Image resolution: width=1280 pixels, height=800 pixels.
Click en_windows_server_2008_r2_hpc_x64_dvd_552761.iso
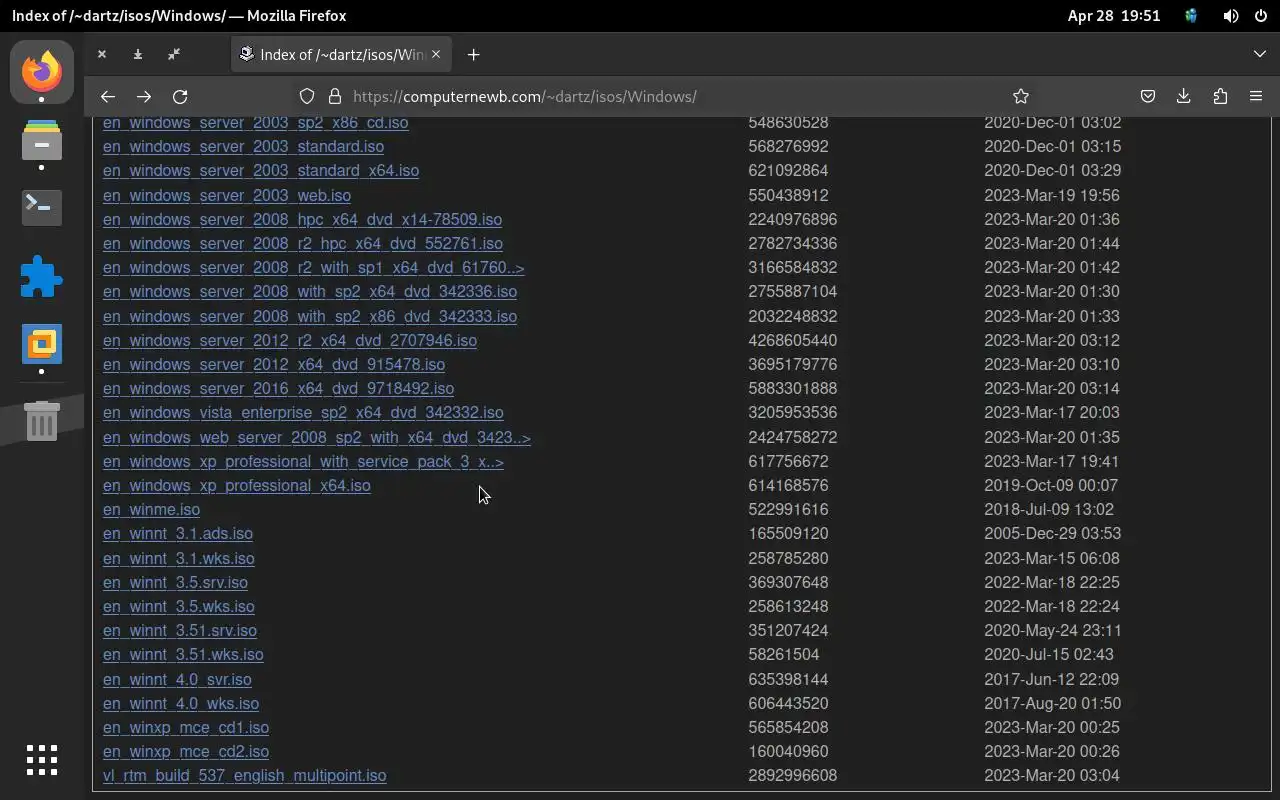[303, 243]
